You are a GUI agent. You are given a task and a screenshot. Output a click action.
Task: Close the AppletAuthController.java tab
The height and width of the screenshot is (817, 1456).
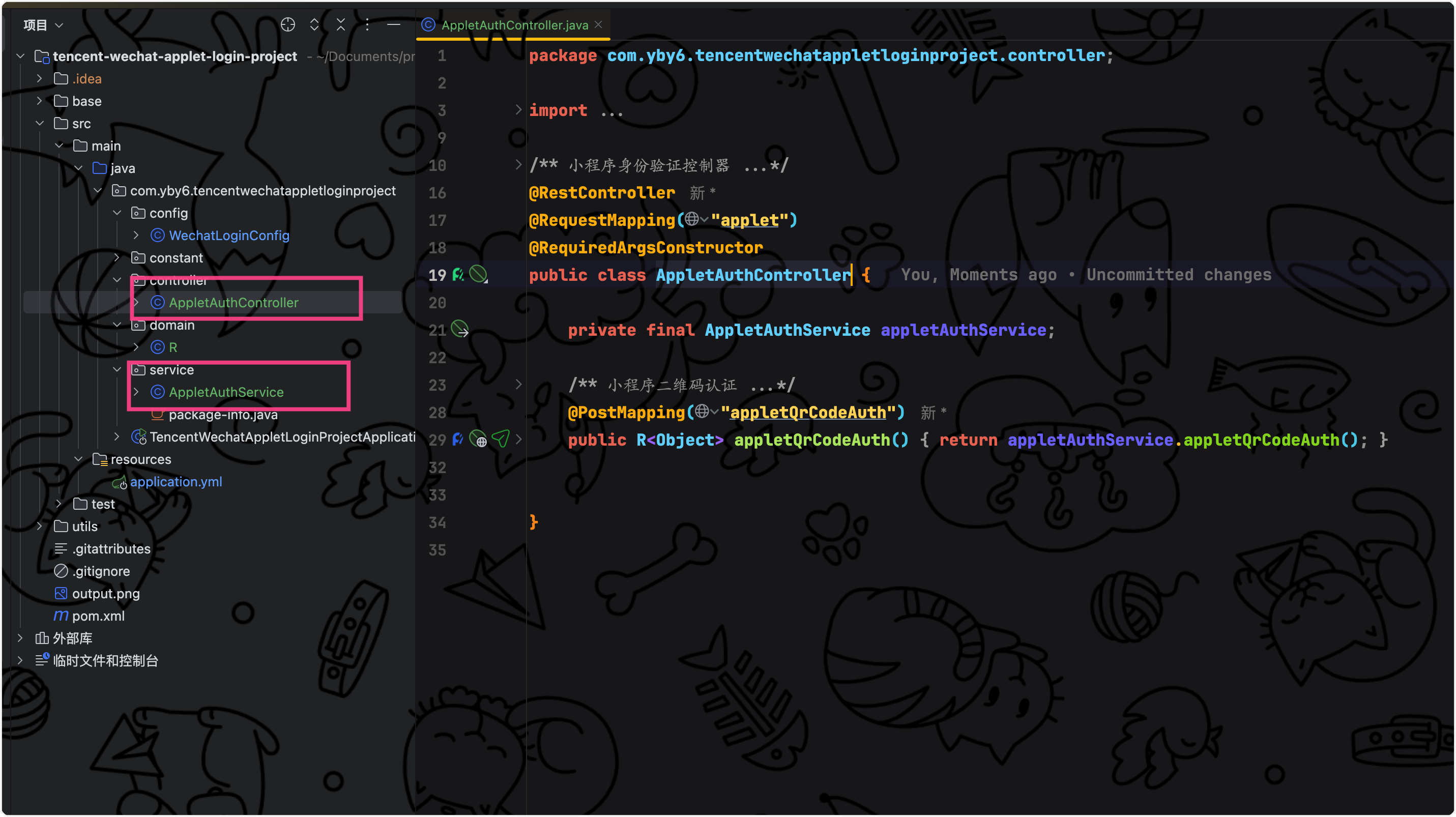tap(599, 25)
